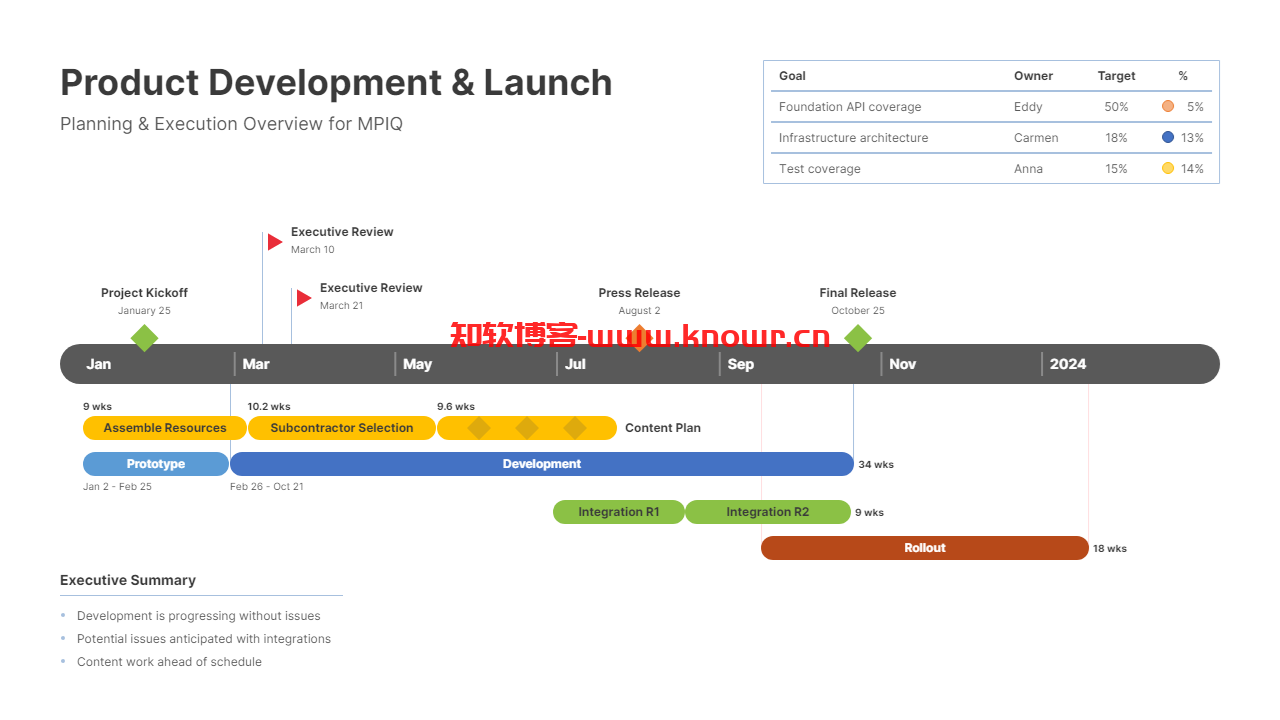Click the green Project Kickoff diamond marker
This screenshot has width=1280, height=720.
[x=145, y=338]
